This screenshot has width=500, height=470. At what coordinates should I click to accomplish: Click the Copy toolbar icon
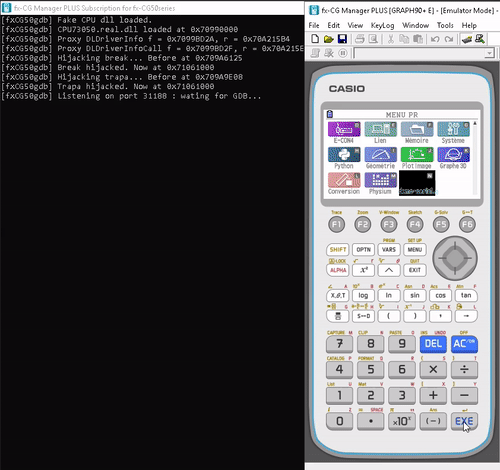tap(404, 39)
